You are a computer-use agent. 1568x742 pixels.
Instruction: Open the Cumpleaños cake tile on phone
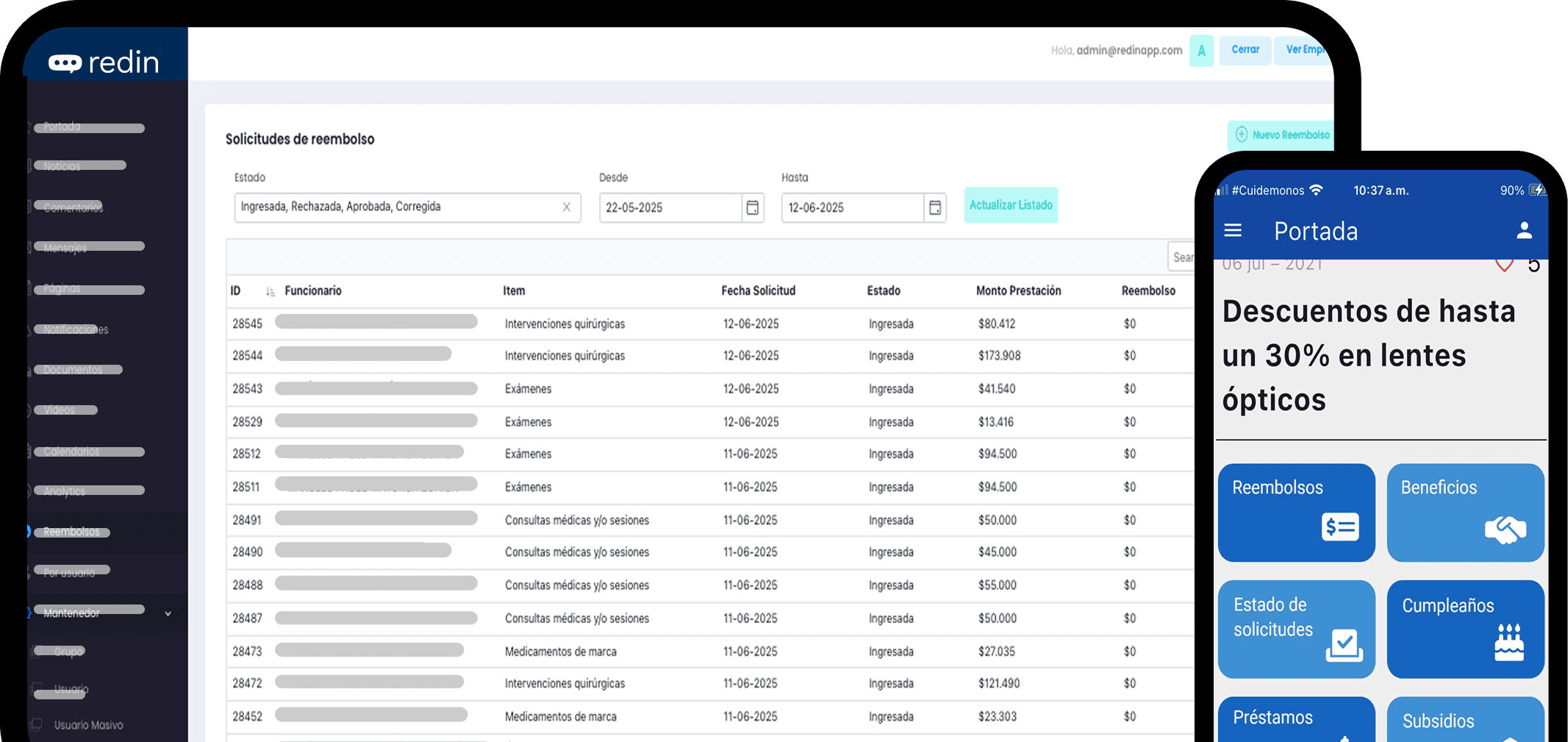click(x=1465, y=629)
